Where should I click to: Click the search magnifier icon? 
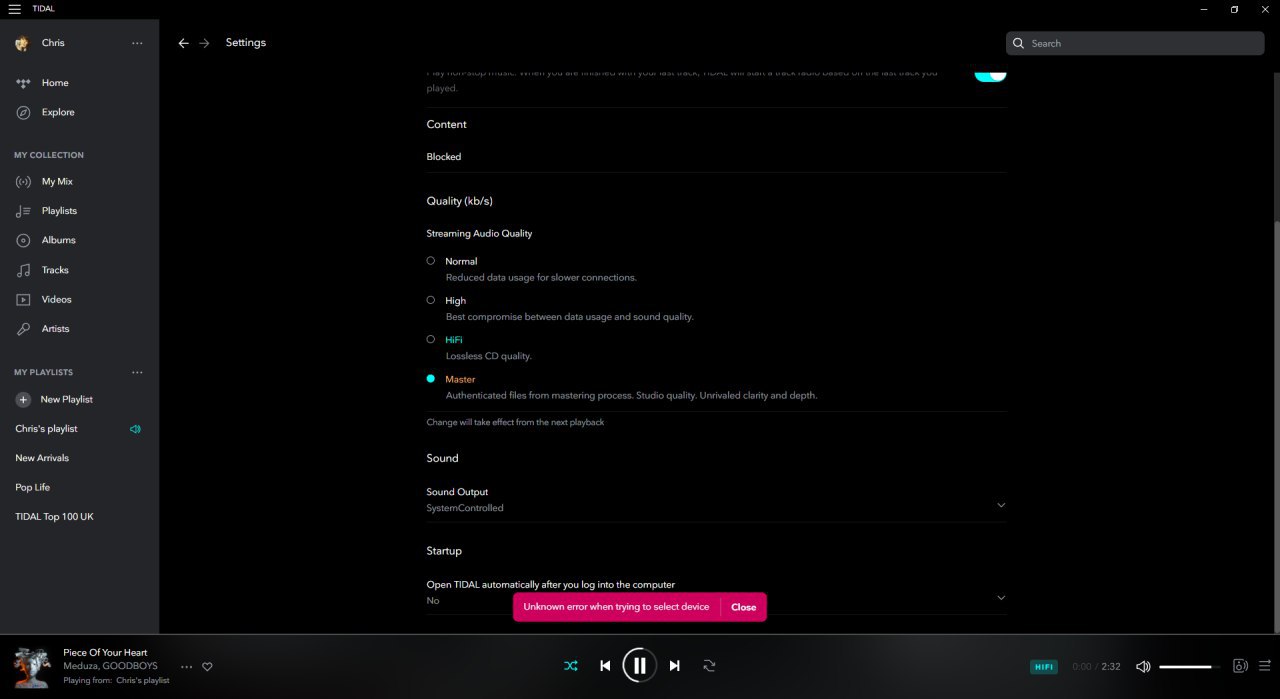1019,43
